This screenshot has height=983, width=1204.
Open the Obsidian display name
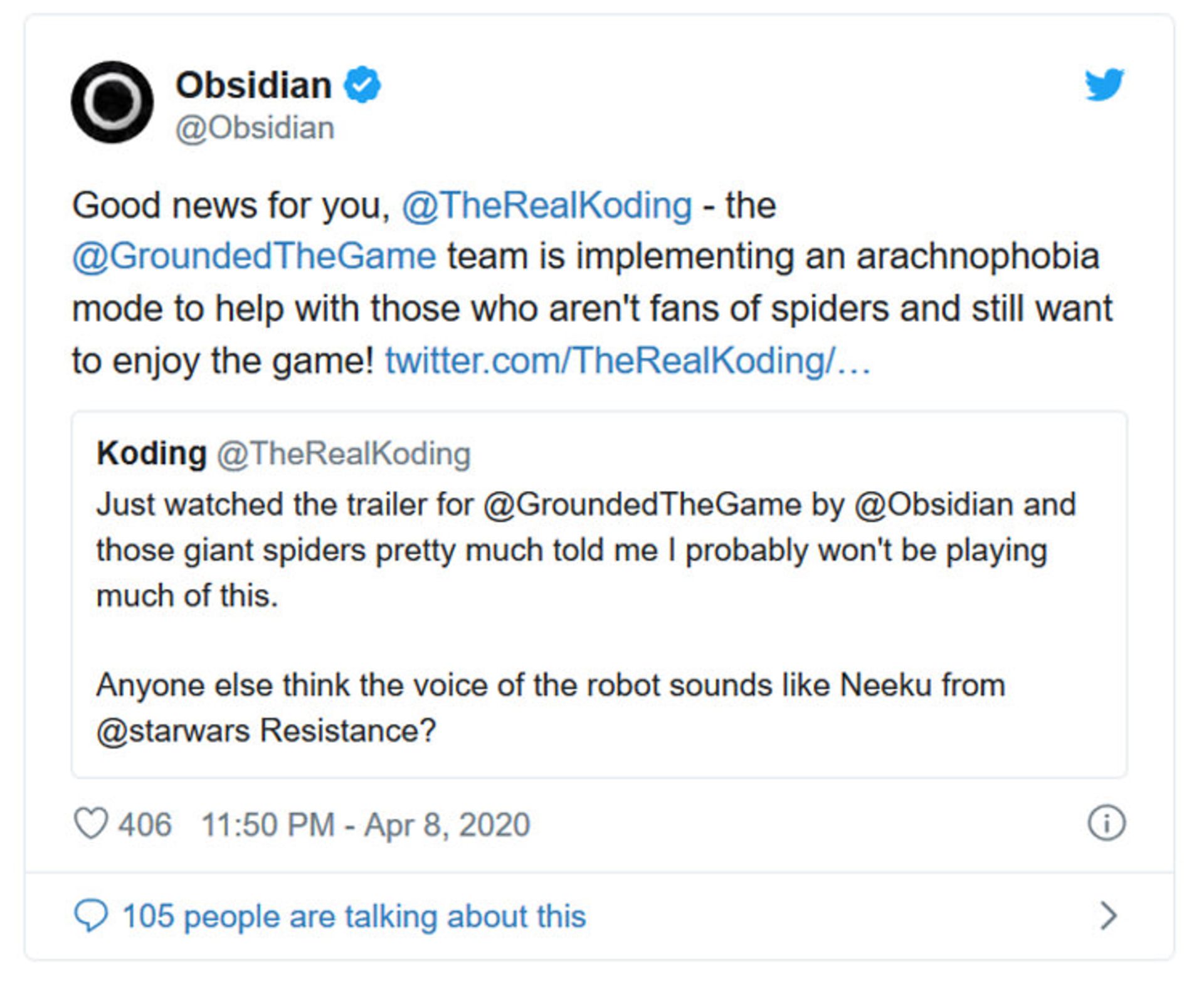[x=253, y=85]
